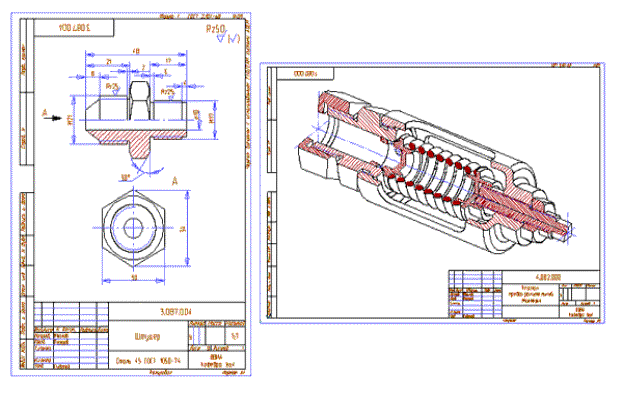Click the Rz25 roughness mark on left thread
Viewport: 623px width, 393px height.
tap(113, 88)
